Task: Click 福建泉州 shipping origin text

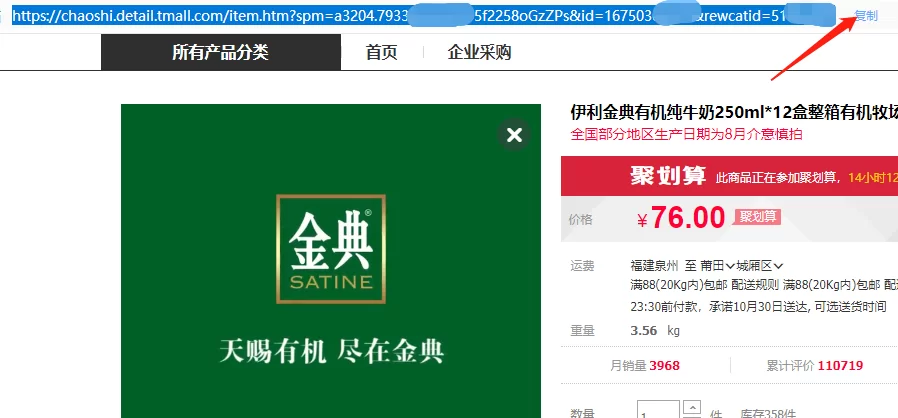Action: [654, 266]
